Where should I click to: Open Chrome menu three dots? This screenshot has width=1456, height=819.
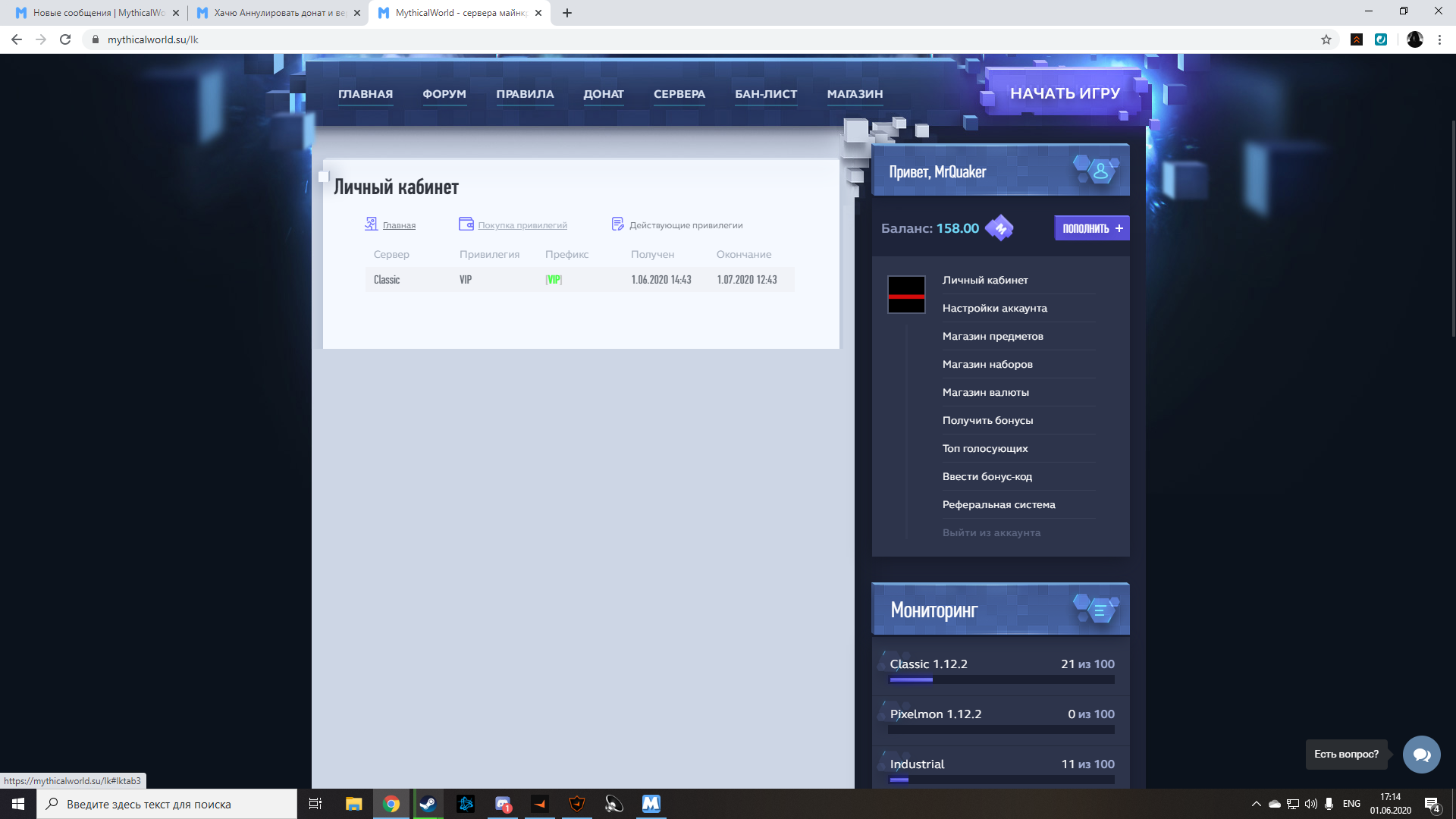coord(1439,39)
